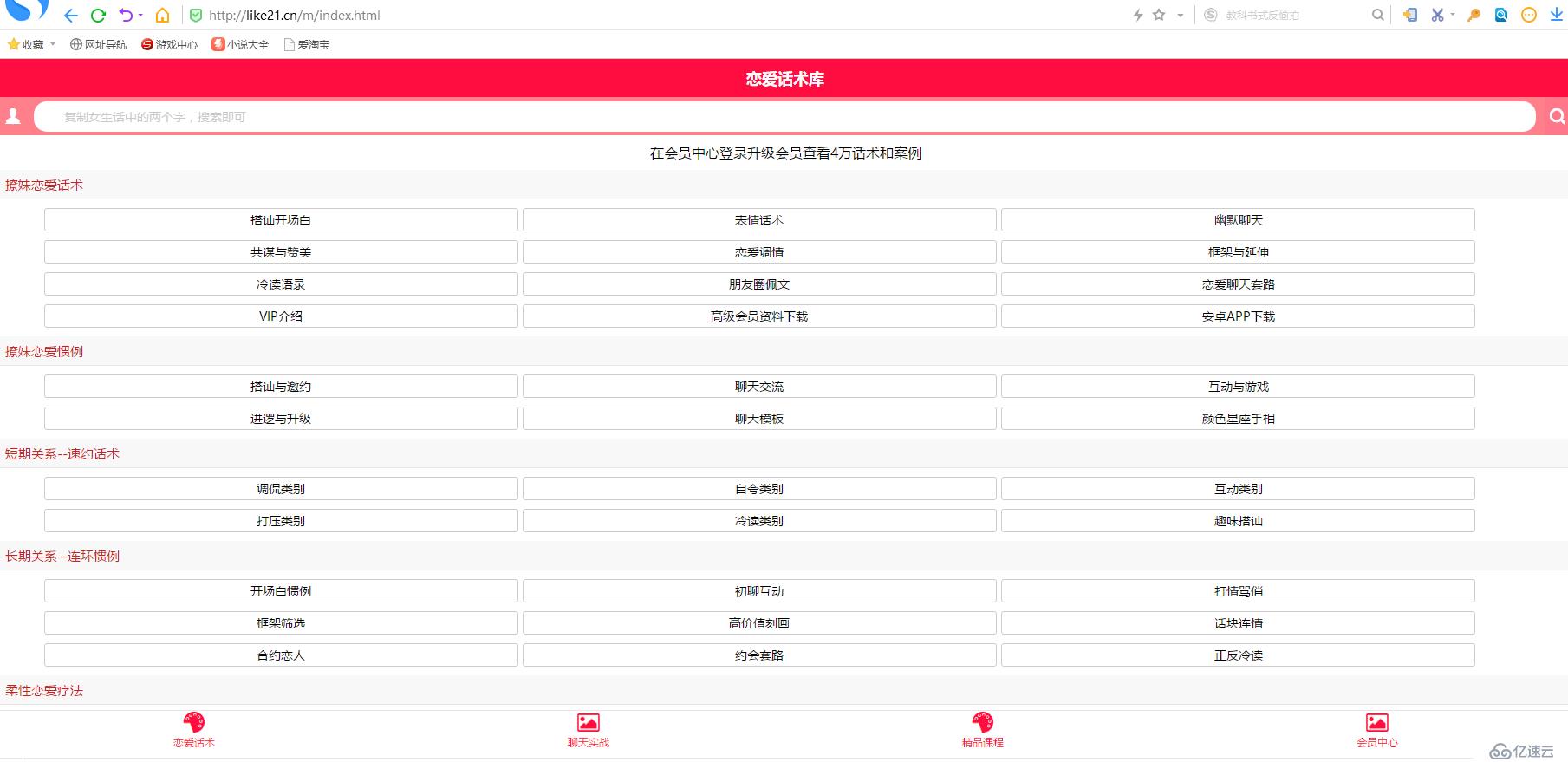Open VIP介绍 button
The height and width of the screenshot is (762, 1568).
click(281, 316)
